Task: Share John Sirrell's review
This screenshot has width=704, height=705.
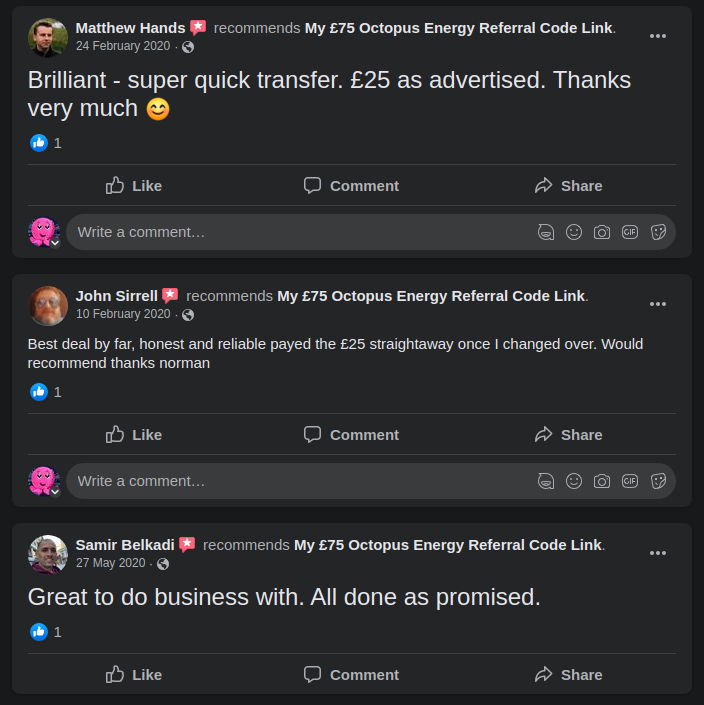Action: coord(568,435)
